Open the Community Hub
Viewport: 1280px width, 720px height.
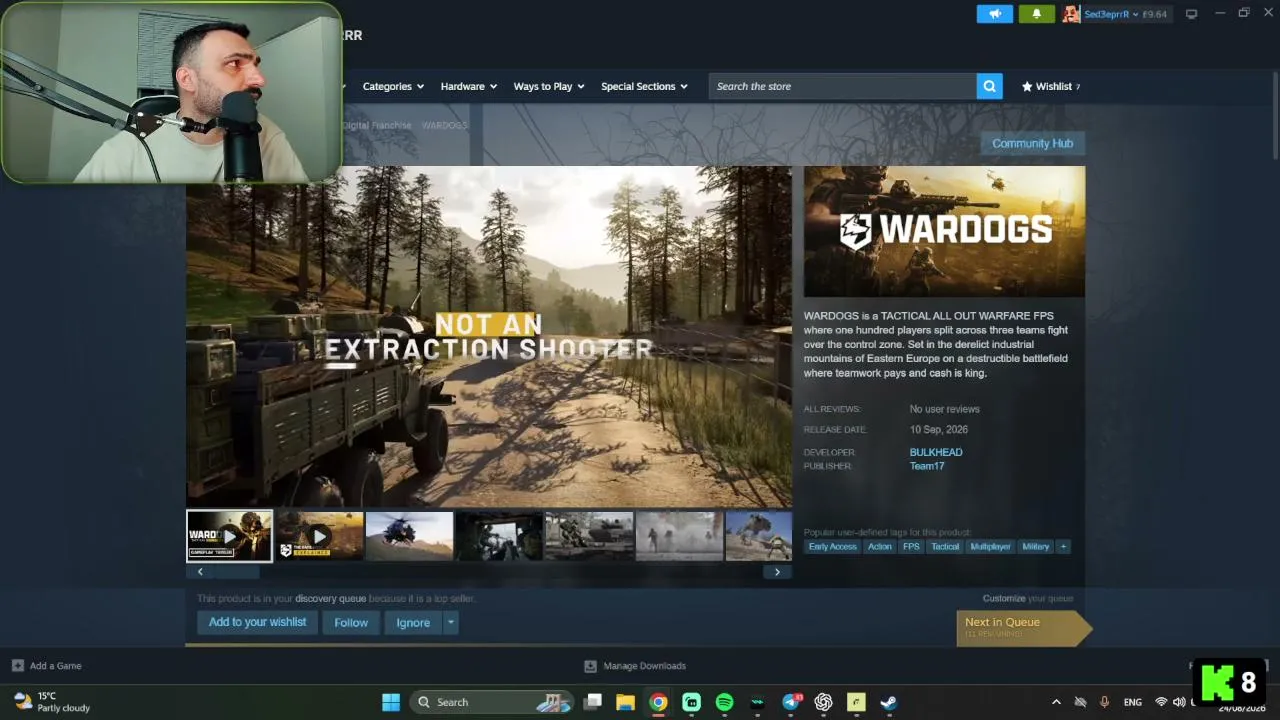[1032, 143]
